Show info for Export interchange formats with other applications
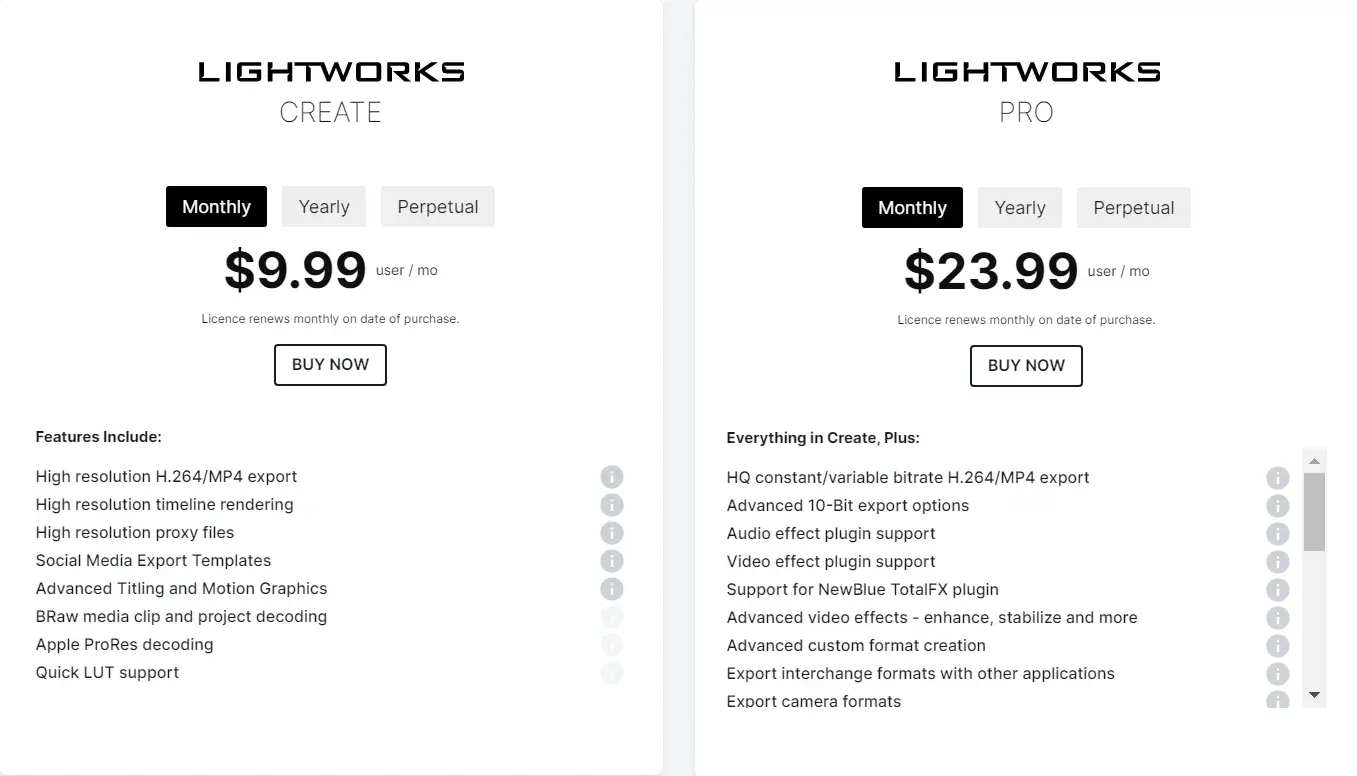 (1277, 674)
